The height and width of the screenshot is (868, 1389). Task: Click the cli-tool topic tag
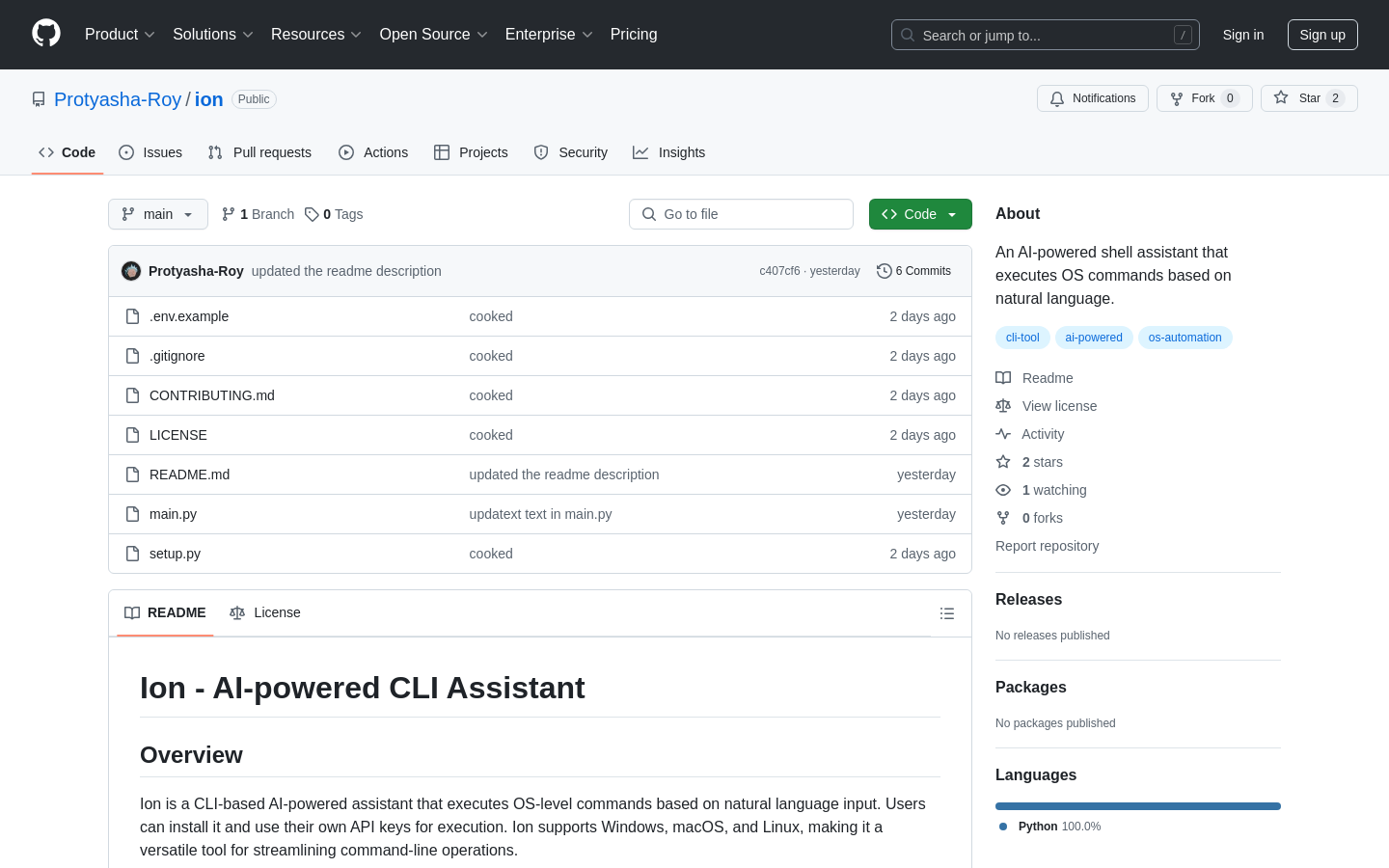(x=1022, y=338)
